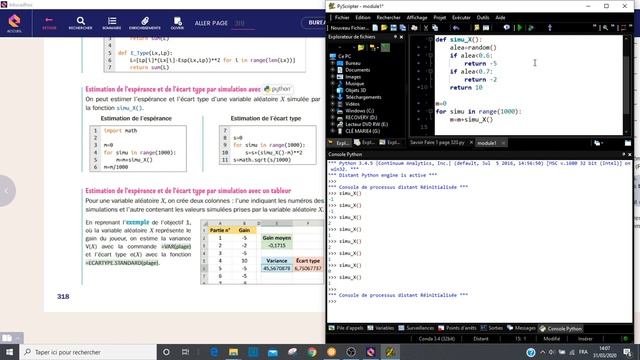This screenshot has height=360, width=640.
Task: Click the print icon in PyScripter toolbar
Action: 414,28
